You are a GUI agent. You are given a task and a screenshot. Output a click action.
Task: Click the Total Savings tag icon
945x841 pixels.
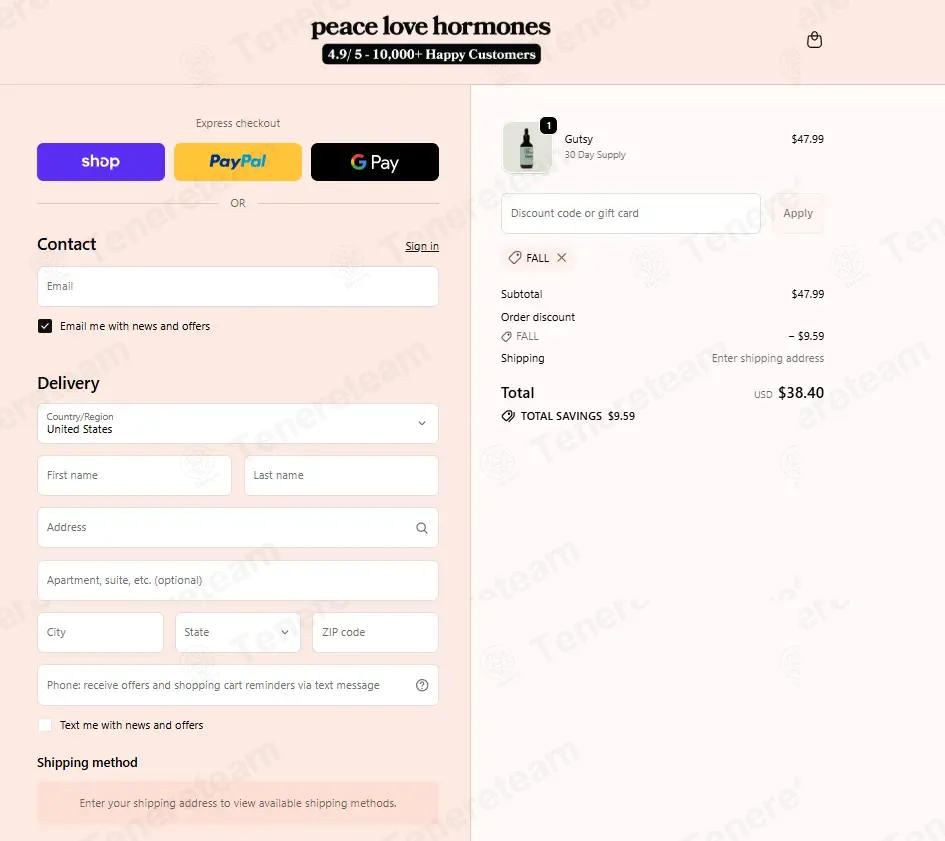coord(508,416)
